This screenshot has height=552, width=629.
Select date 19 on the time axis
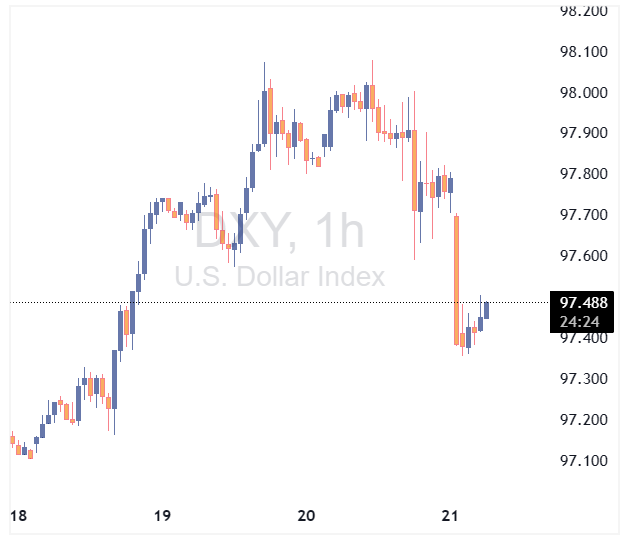click(162, 516)
